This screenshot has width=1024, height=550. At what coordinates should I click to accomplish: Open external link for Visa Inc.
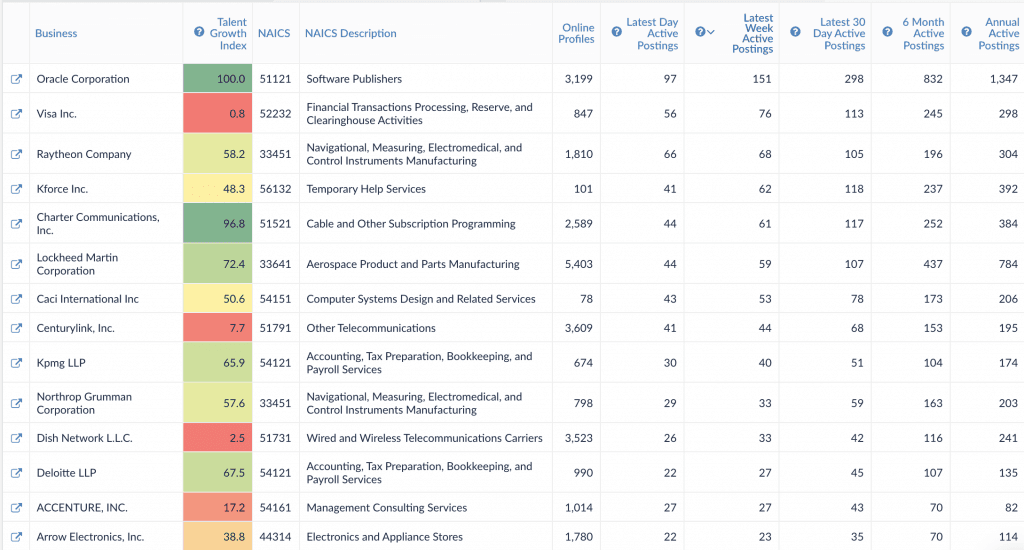tap(16, 114)
